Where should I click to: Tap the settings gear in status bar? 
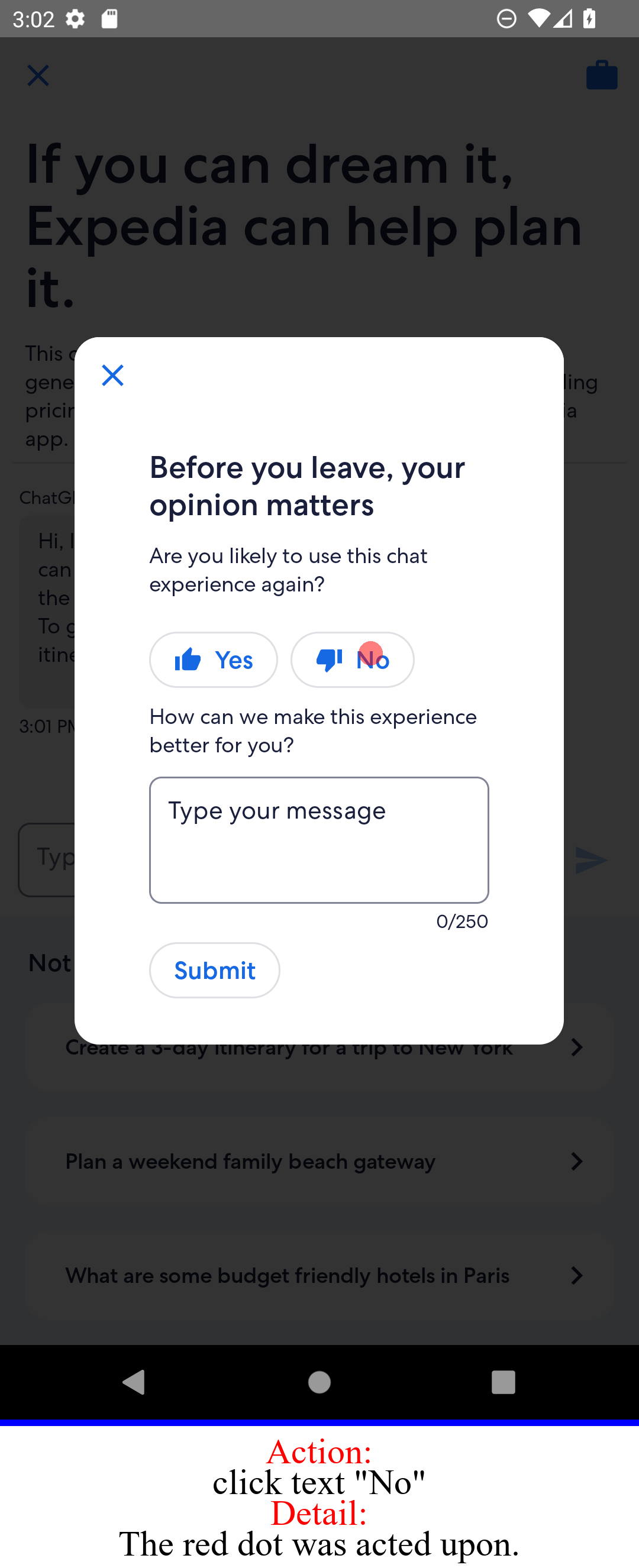click(75, 19)
